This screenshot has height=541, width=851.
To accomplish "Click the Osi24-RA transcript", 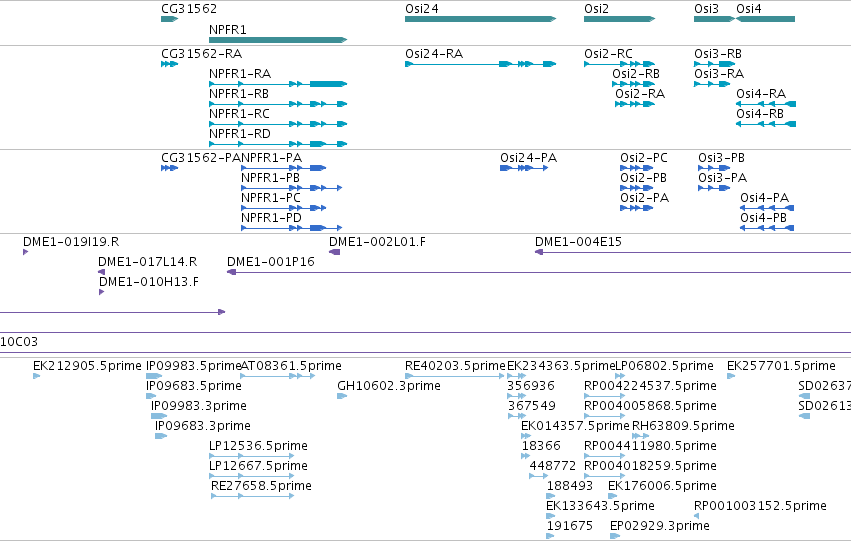I will (x=480, y=64).
